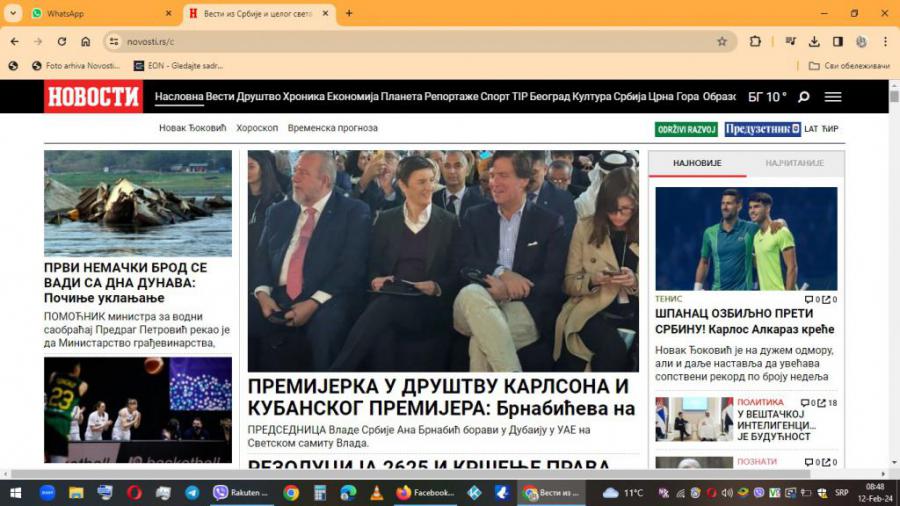900x506 pixels.
Task: Reload the current page
Action: pyautogui.click(x=61, y=41)
